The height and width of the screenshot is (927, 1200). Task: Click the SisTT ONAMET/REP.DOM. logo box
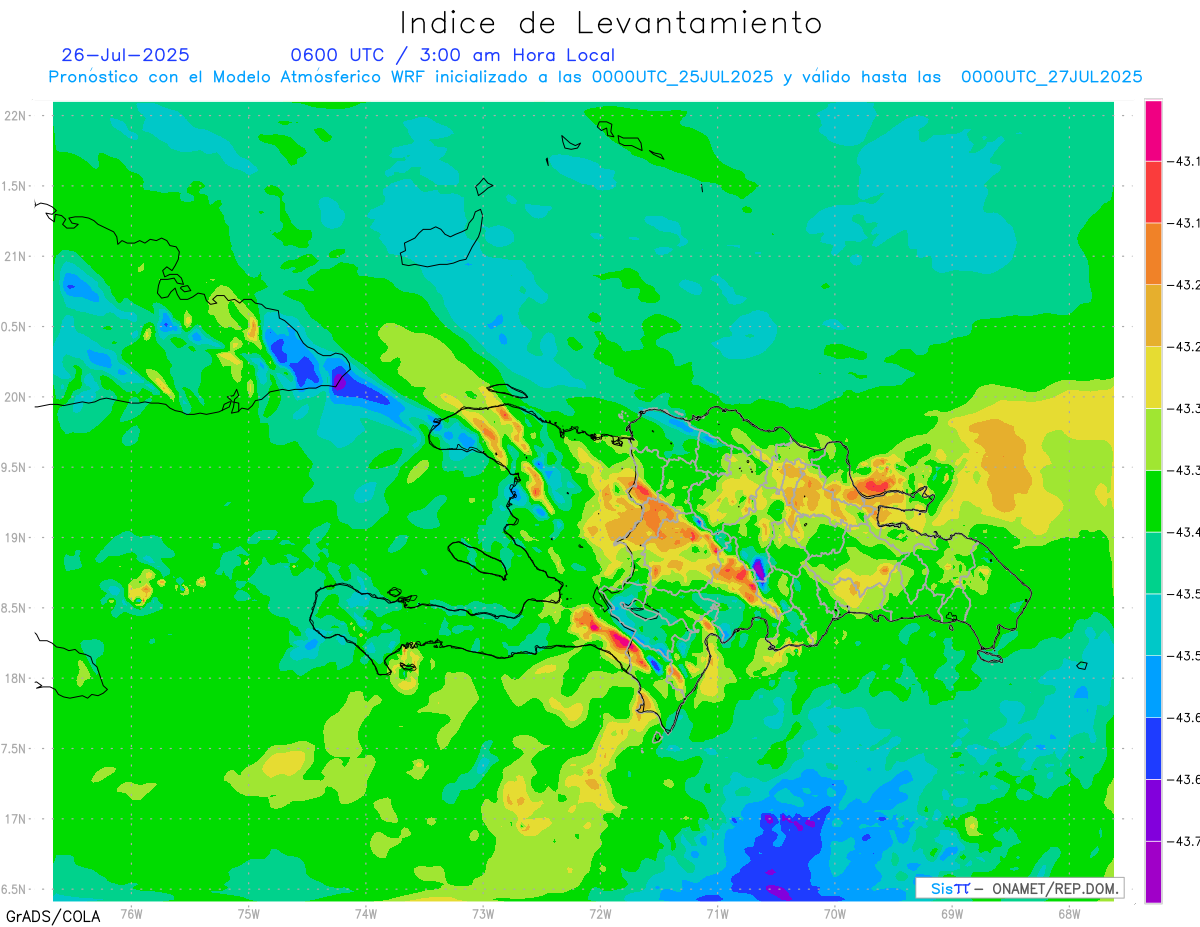point(1019,888)
